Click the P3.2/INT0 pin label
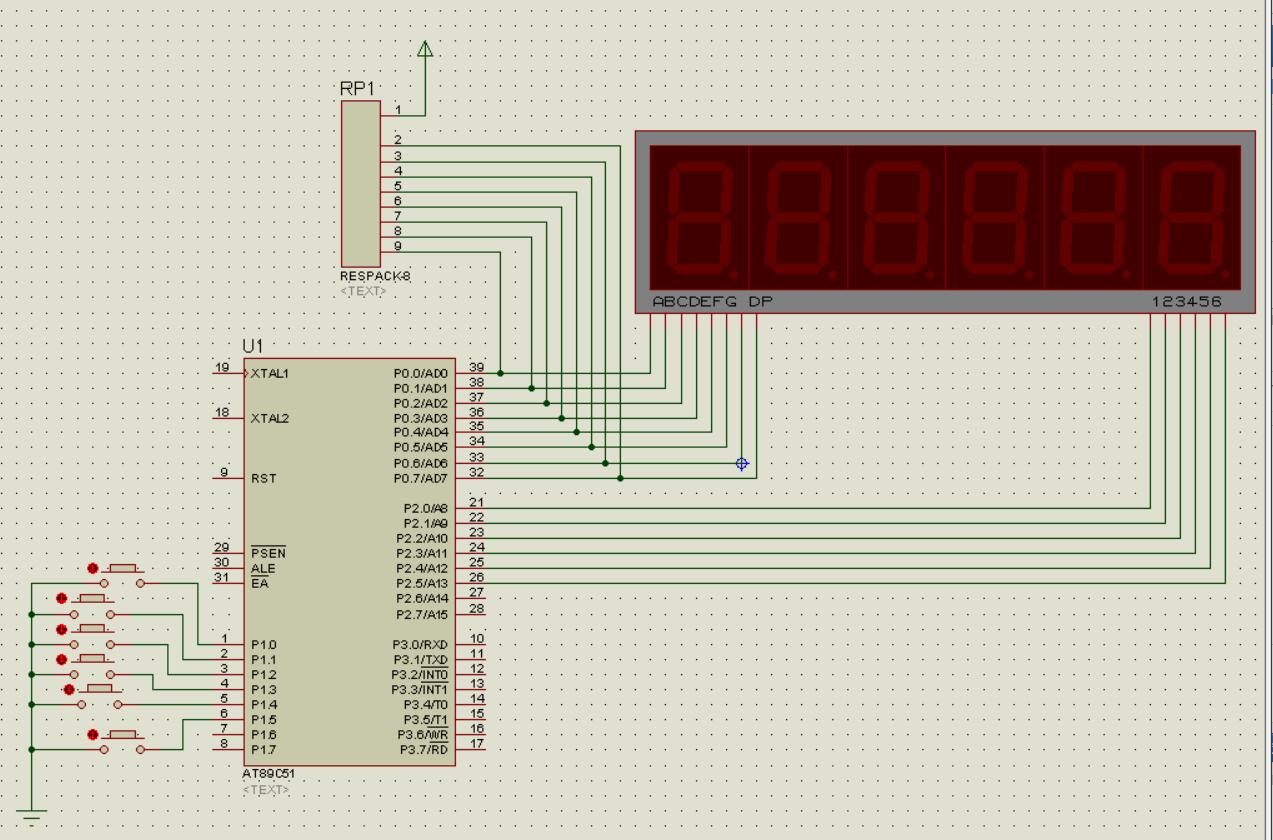Image resolution: width=1273 pixels, height=840 pixels. click(420, 674)
